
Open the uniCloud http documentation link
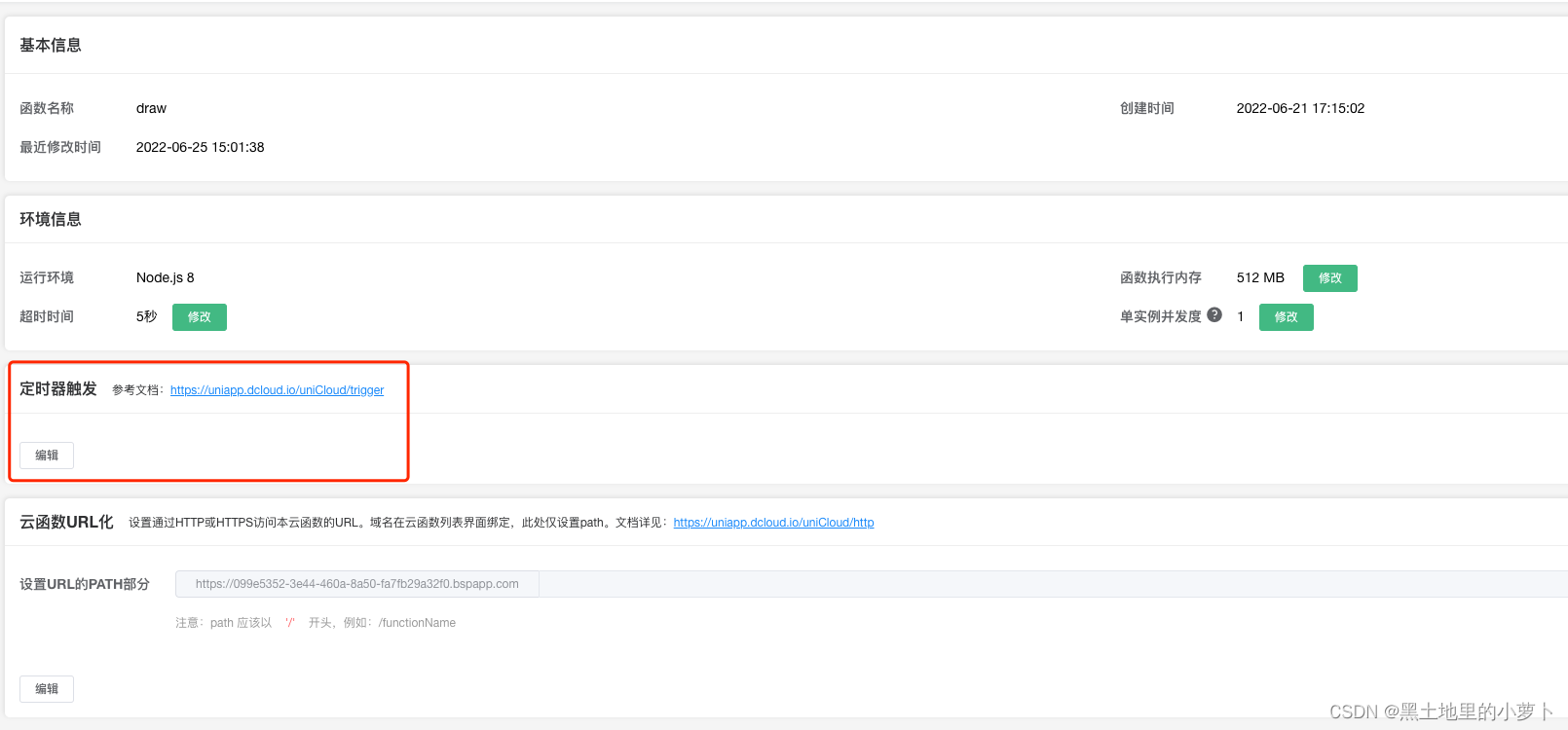[773, 523]
